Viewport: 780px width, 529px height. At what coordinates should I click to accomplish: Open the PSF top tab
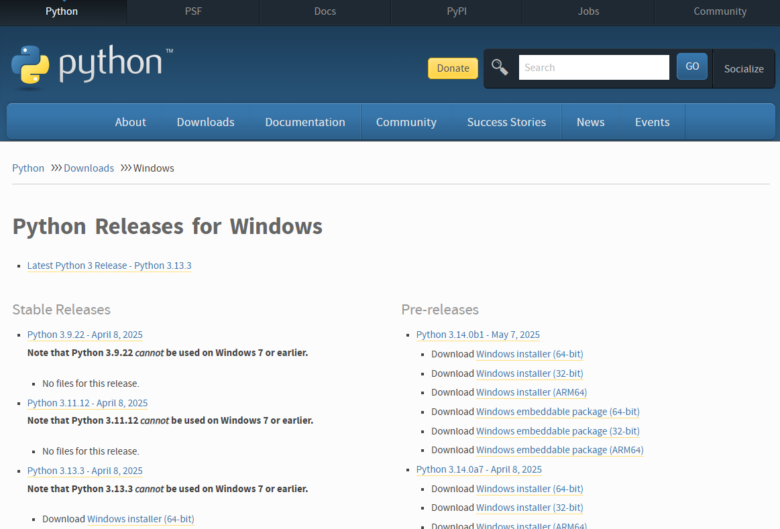pos(194,11)
